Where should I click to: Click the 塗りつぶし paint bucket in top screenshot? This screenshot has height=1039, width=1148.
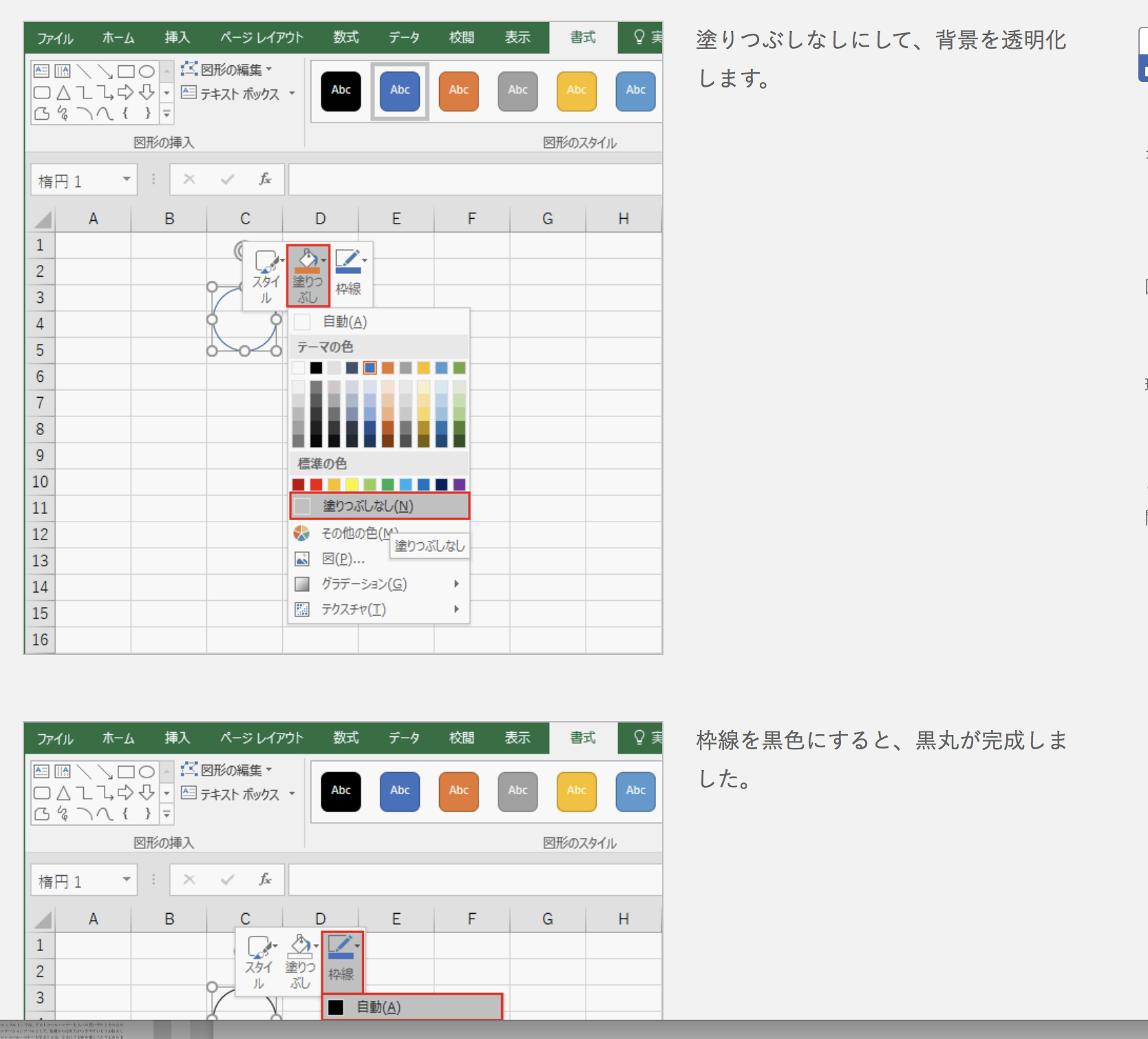tap(308, 276)
